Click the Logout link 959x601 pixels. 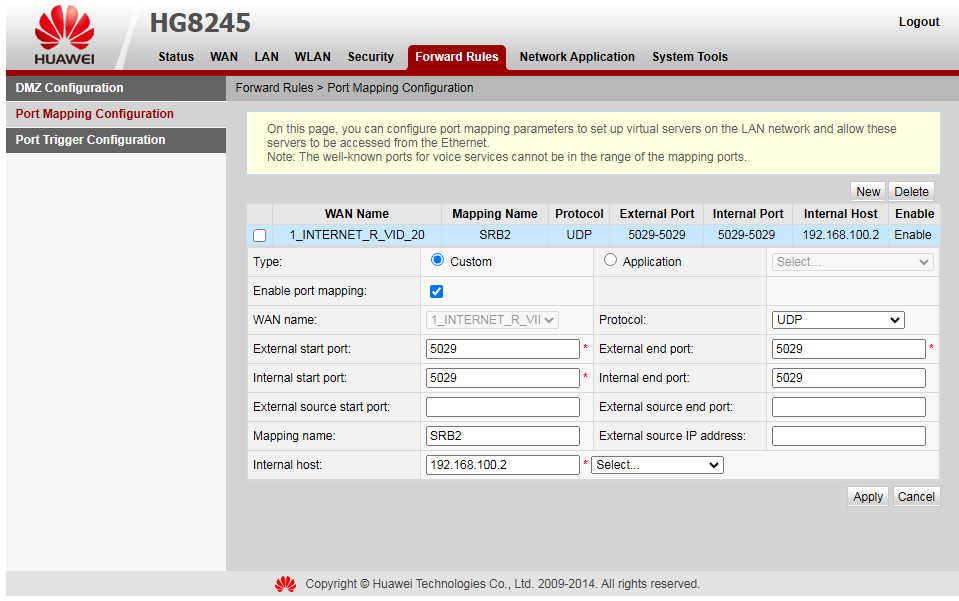coord(919,22)
